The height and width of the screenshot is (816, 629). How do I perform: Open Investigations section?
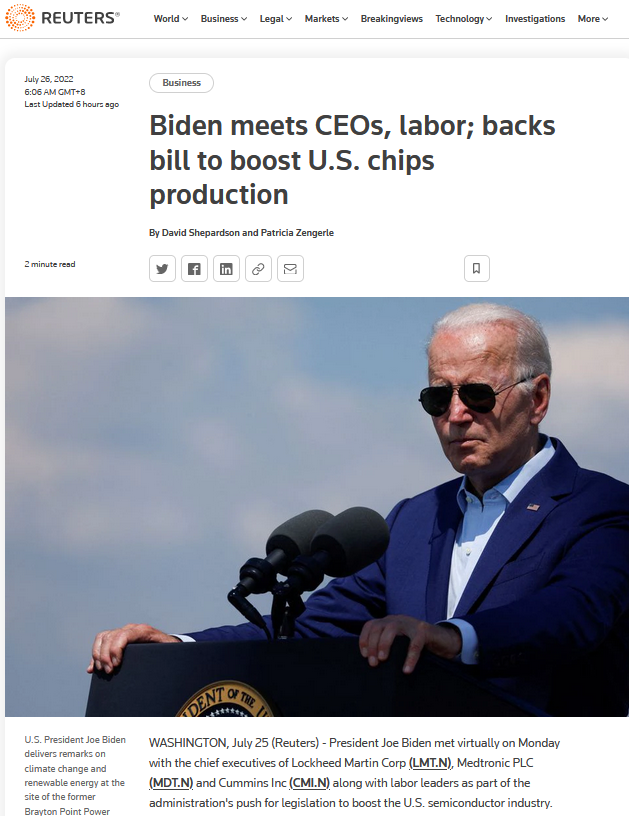click(x=535, y=19)
